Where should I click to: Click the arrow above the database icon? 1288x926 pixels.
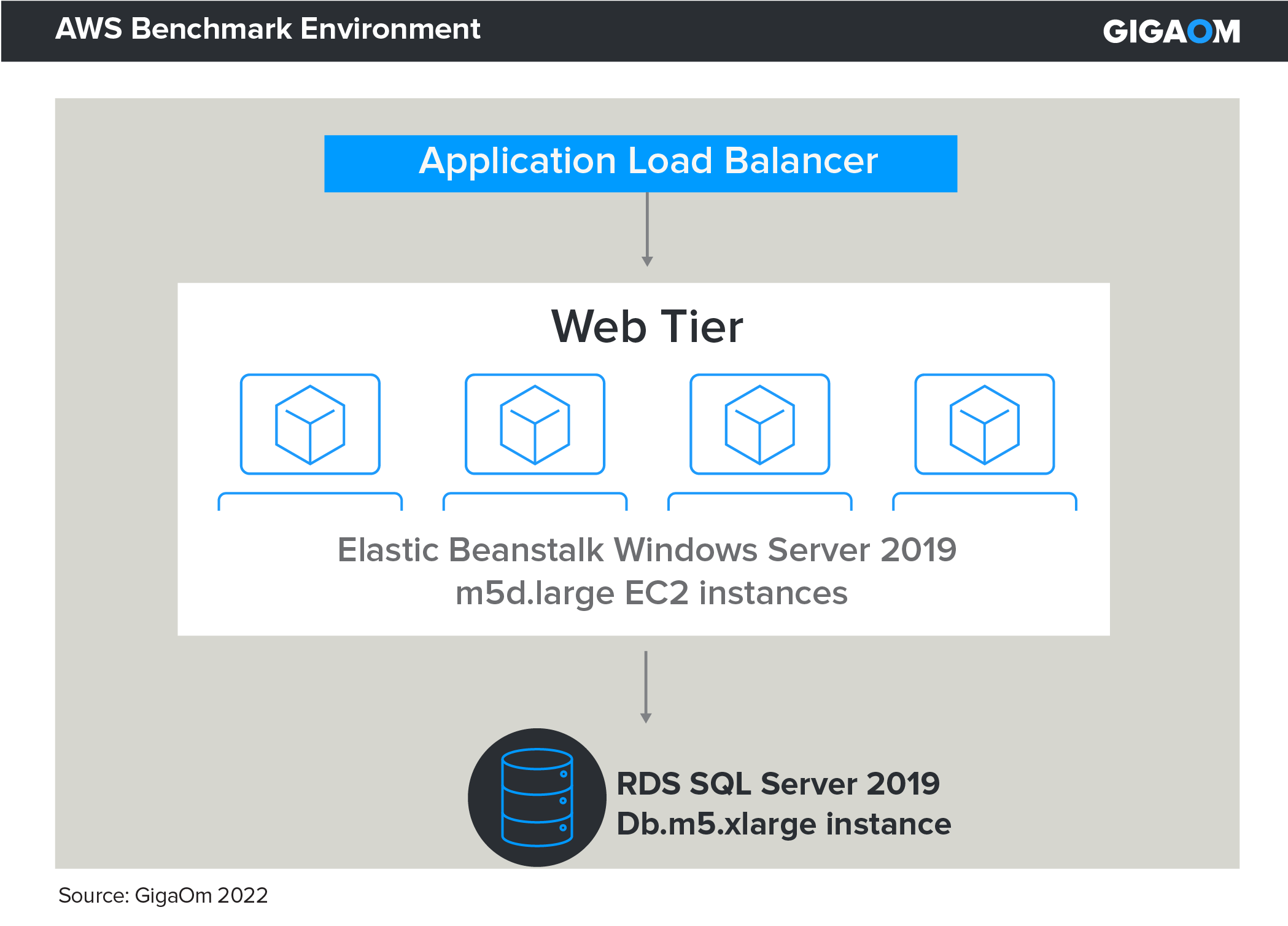pos(646,687)
